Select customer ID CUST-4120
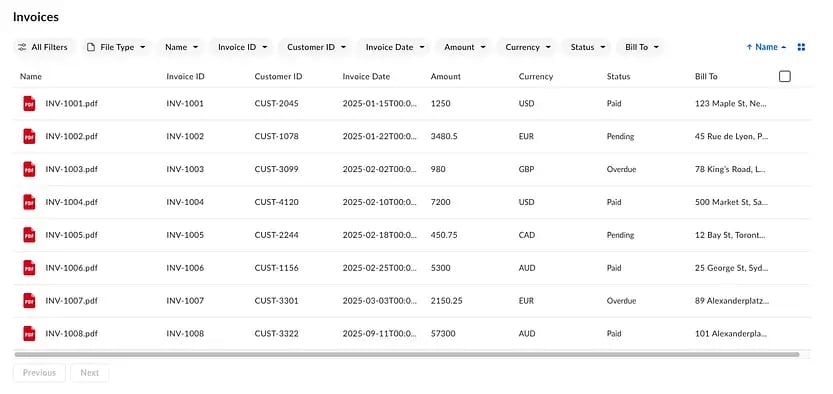Image resolution: width=833 pixels, height=394 pixels. click(276, 202)
